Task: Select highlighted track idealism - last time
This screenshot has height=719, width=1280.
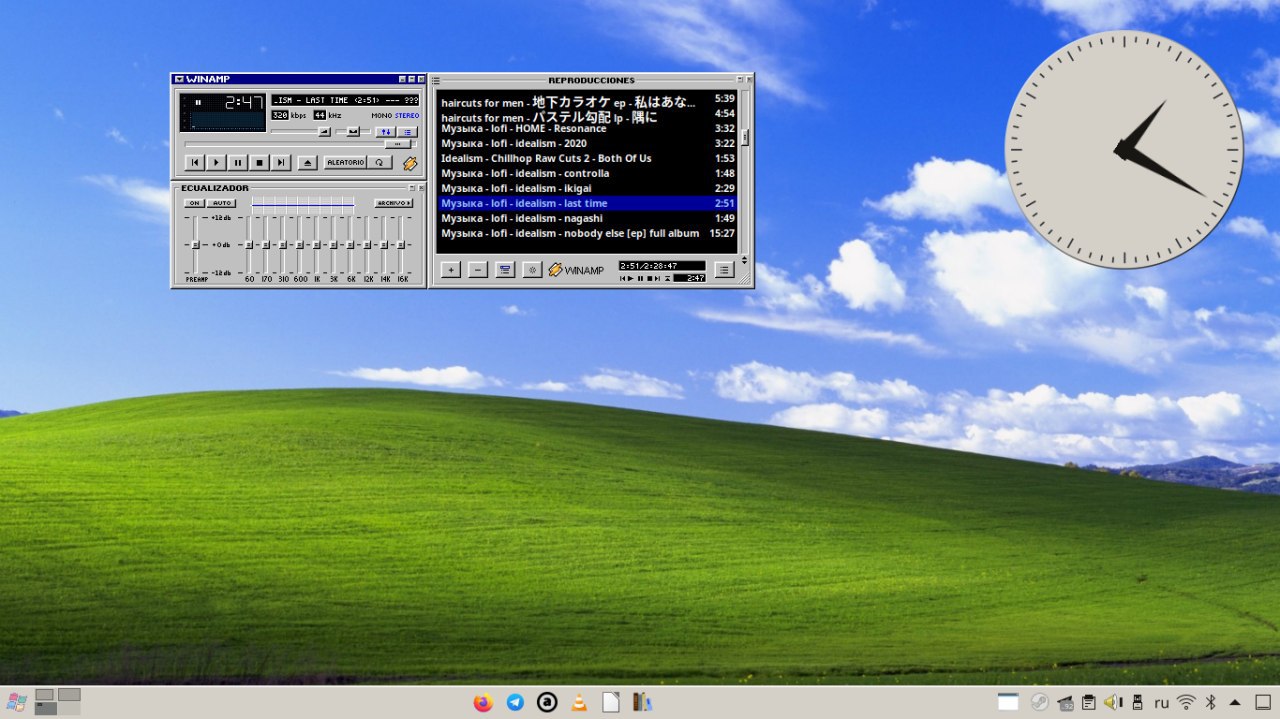Action: tap(588, 203)
